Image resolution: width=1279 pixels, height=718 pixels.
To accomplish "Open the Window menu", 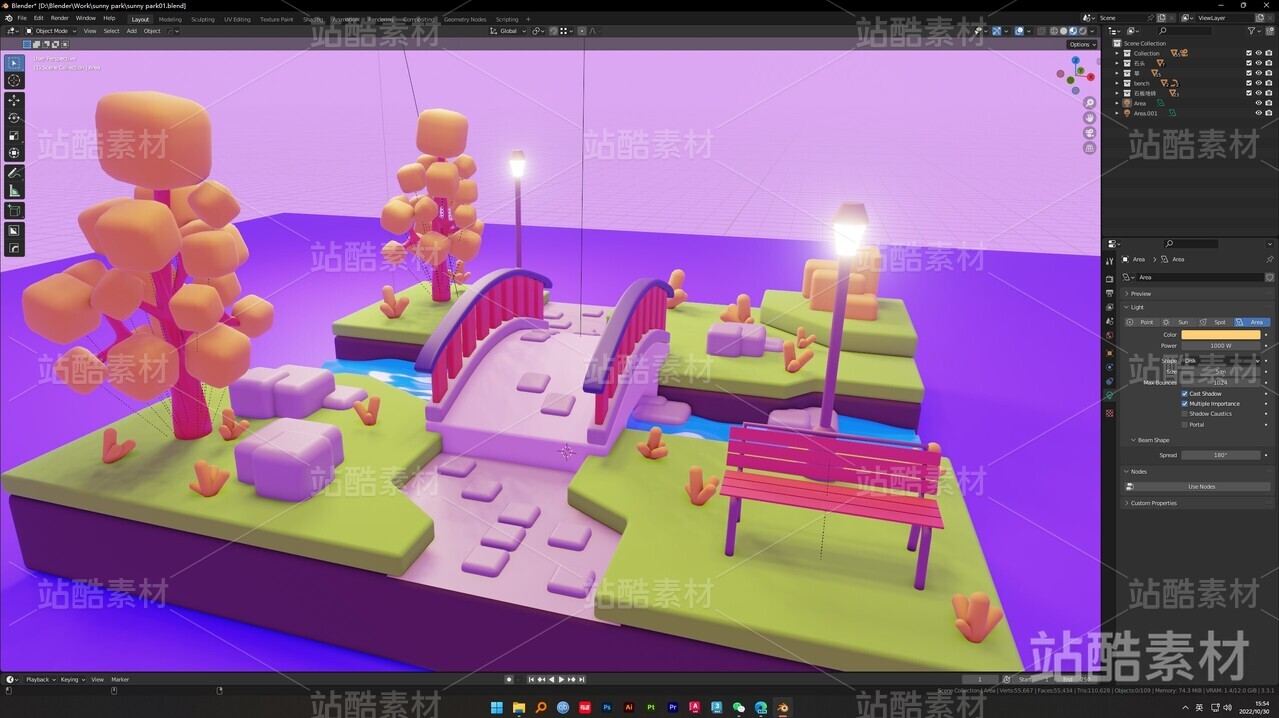I will coord(86,18).
